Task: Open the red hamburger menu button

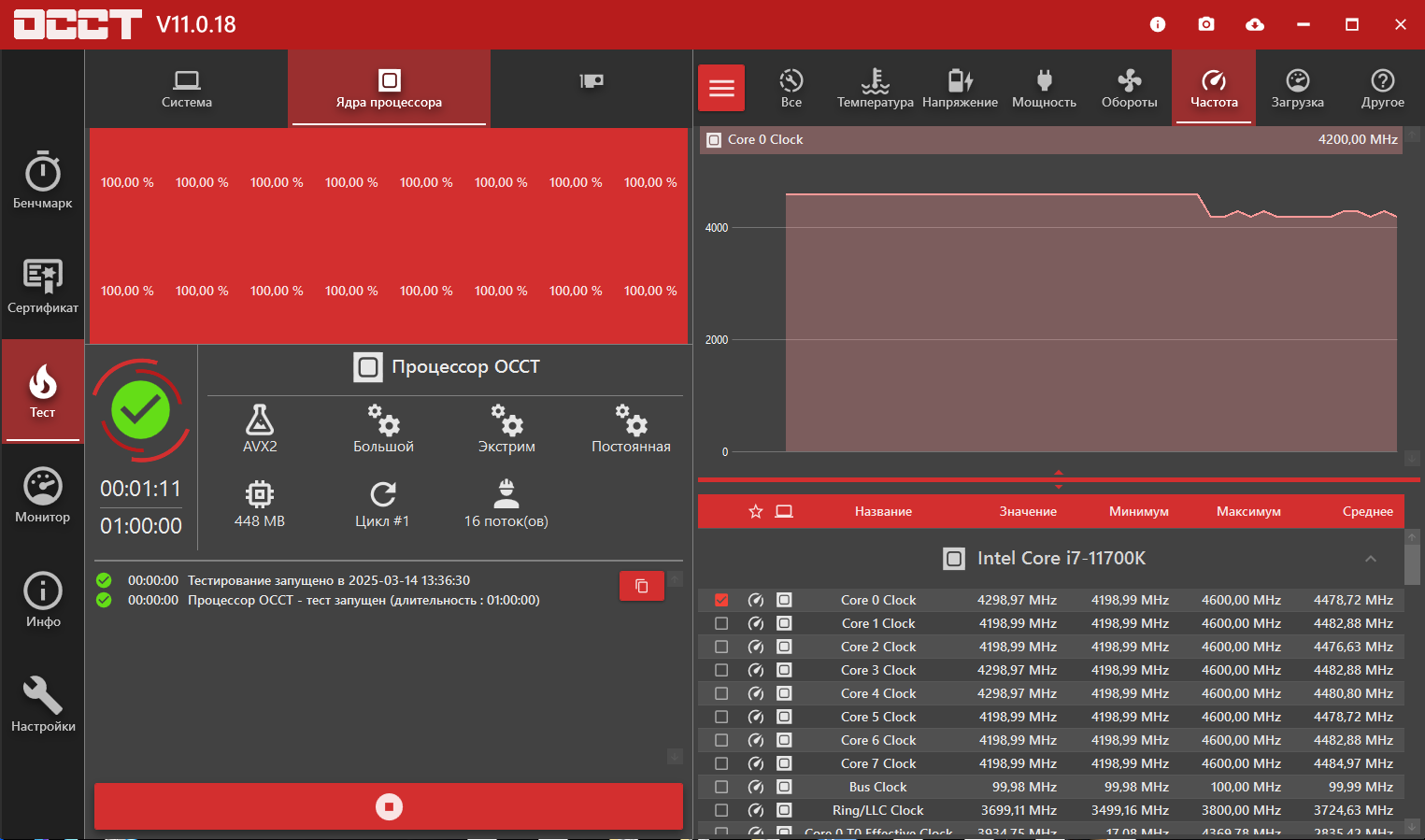Action: pyautogui.click(x=721, y=88)
